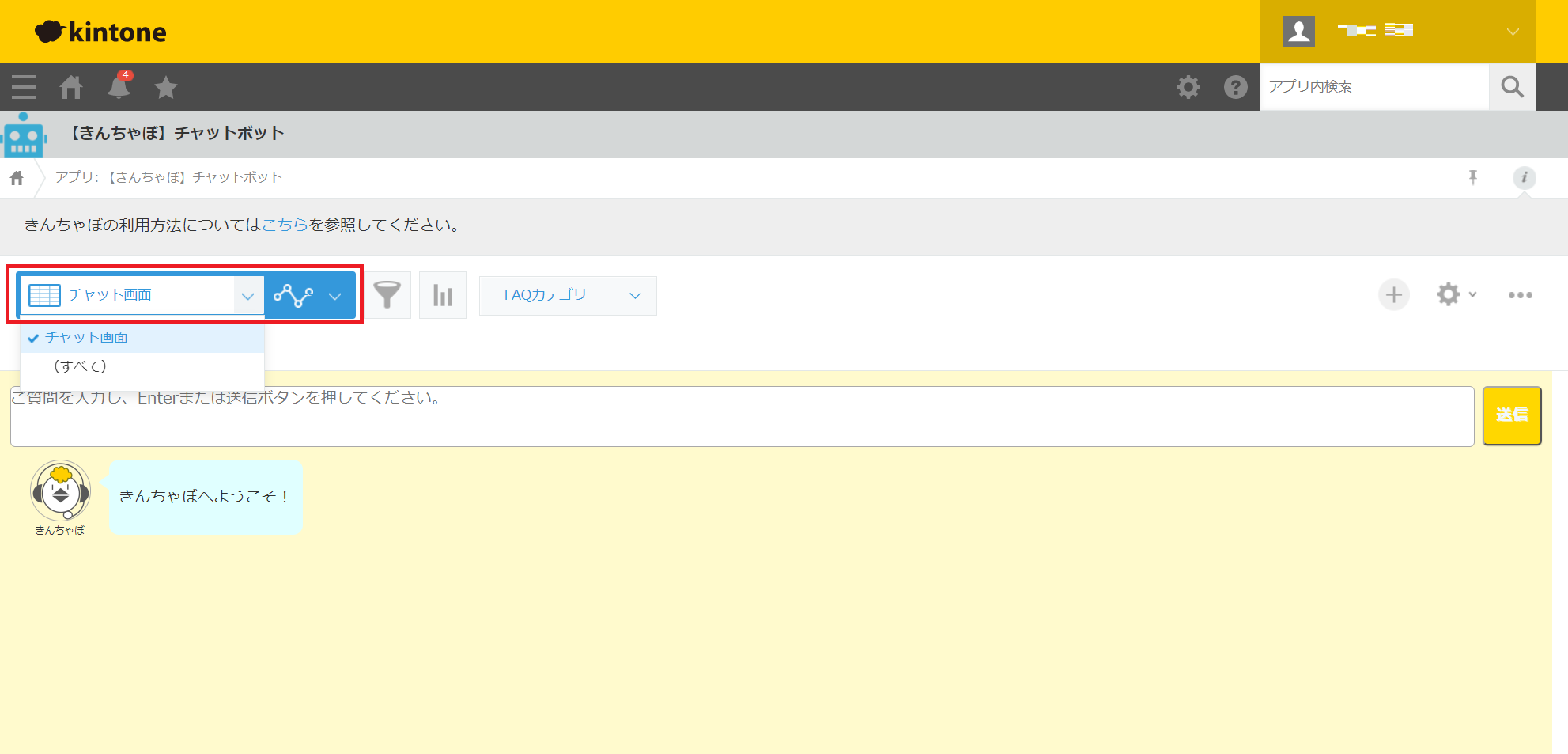Open notifications bell with 4 unread

[x=119, y=87]
